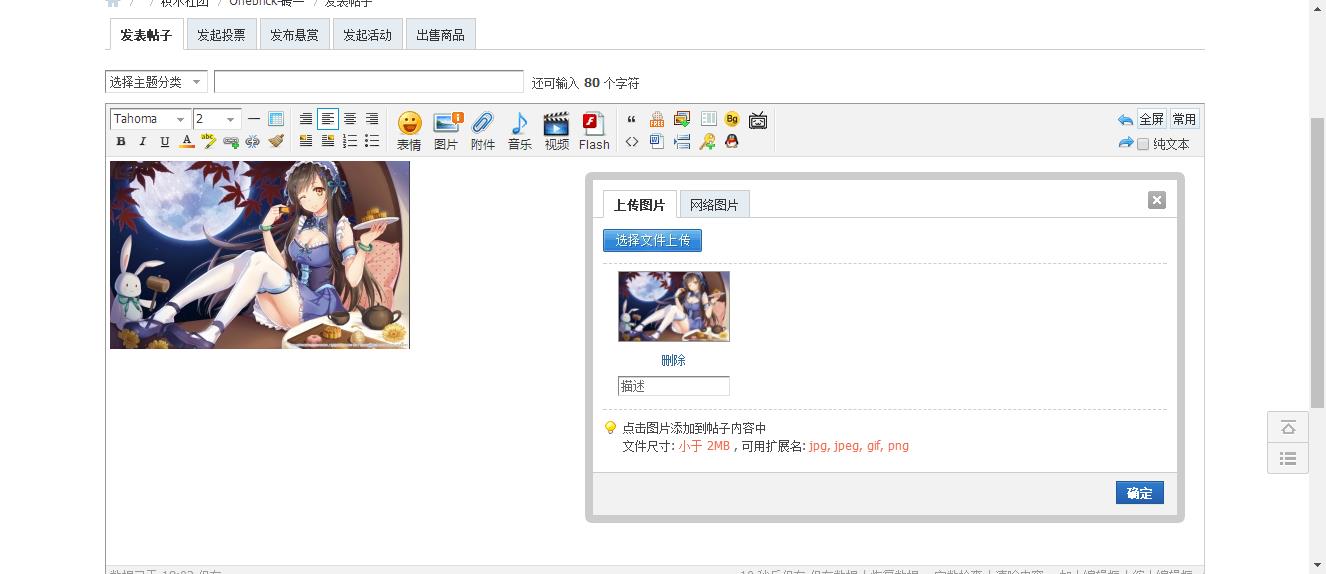Switch to the 出售商品 tab

440,34
